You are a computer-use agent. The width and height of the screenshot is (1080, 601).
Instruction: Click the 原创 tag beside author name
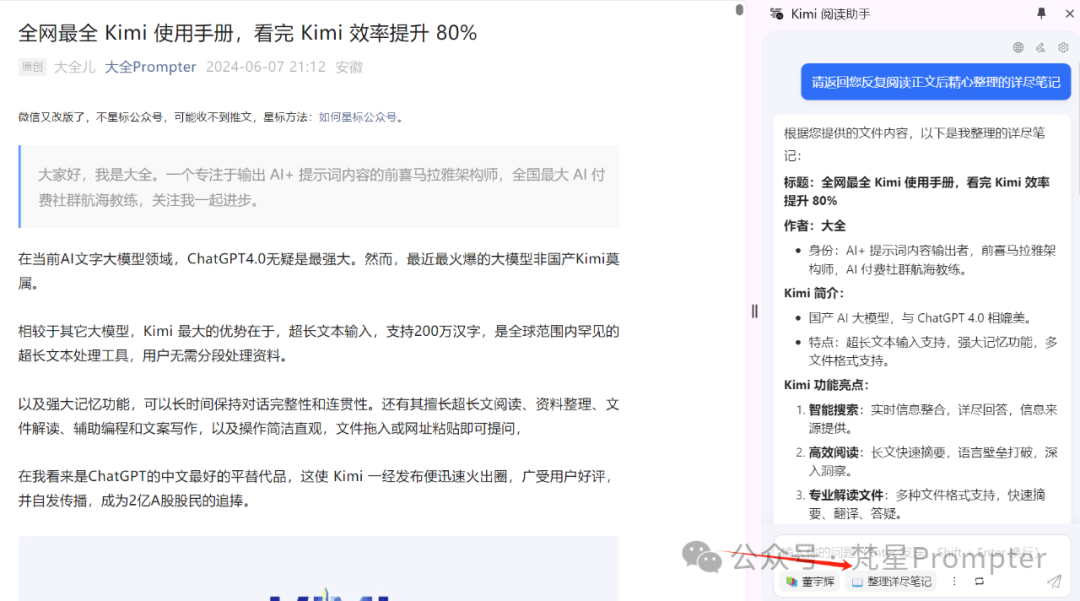[32, 67]
